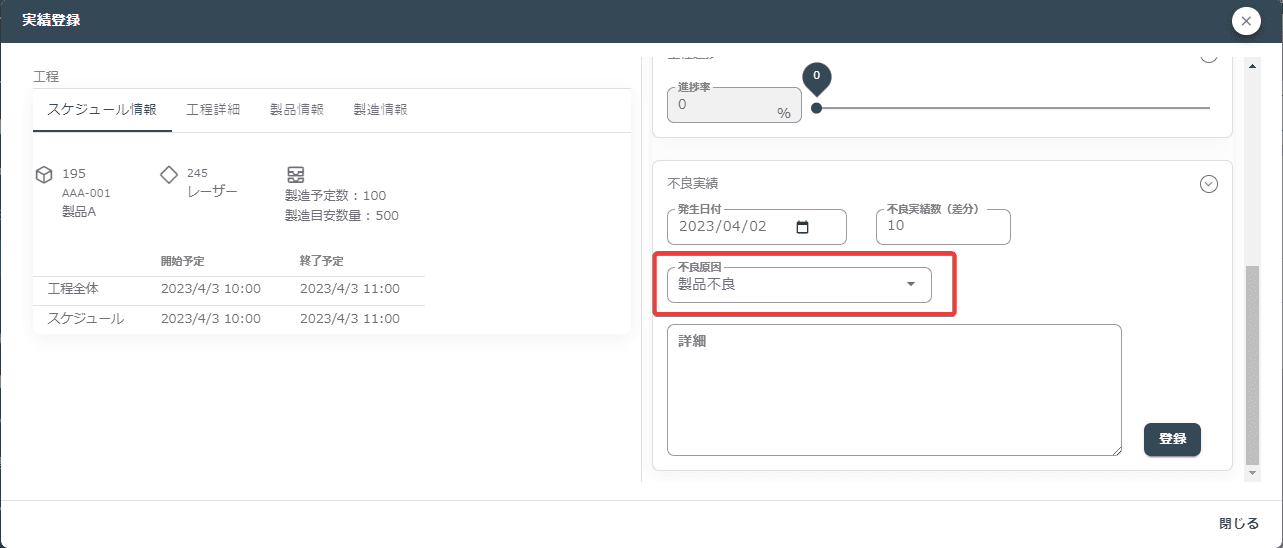The height and width of the screenshot is (548, 1283).
Task: Switch to the 工程詳細 tab
Action: 213,110
